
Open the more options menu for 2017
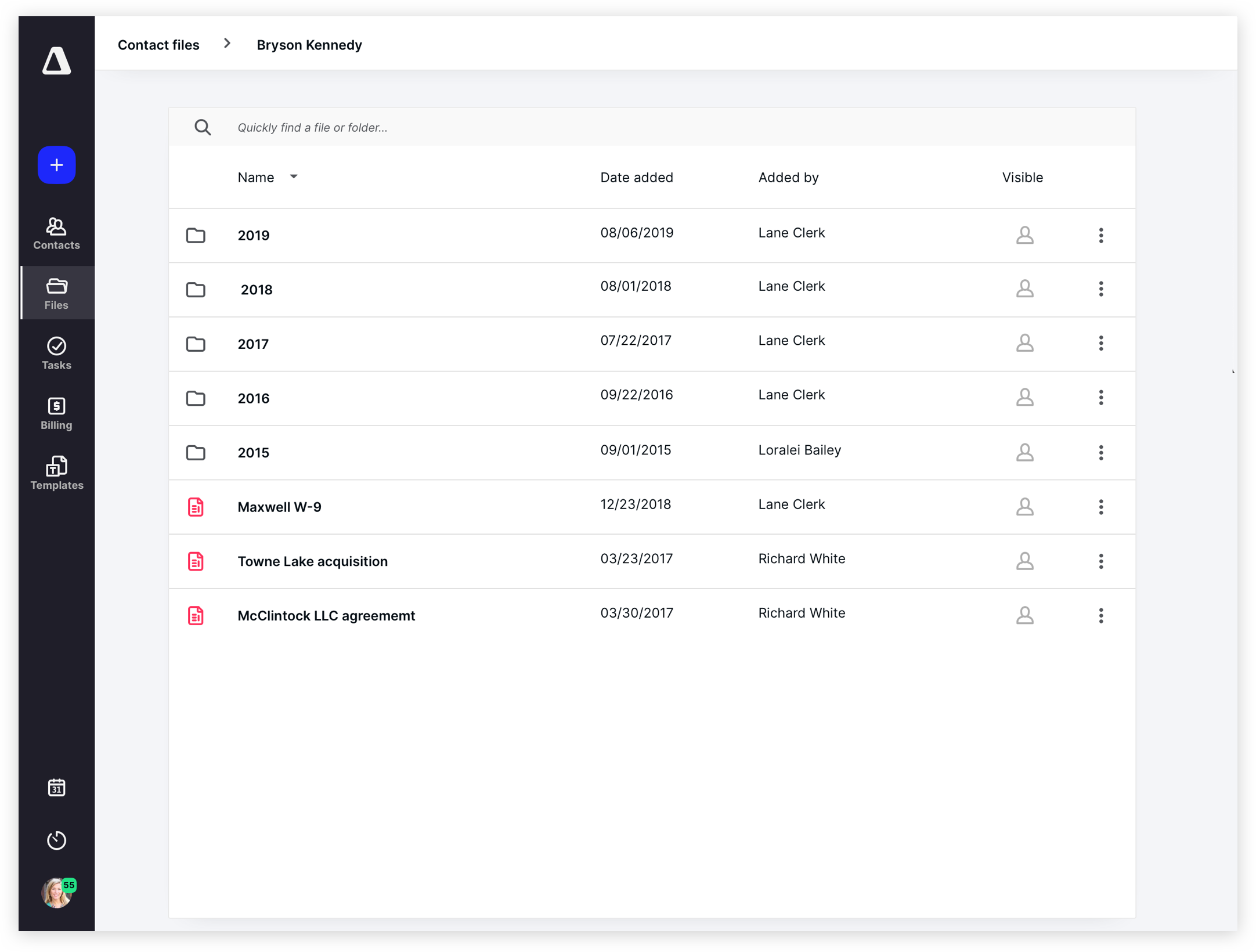1100,343
